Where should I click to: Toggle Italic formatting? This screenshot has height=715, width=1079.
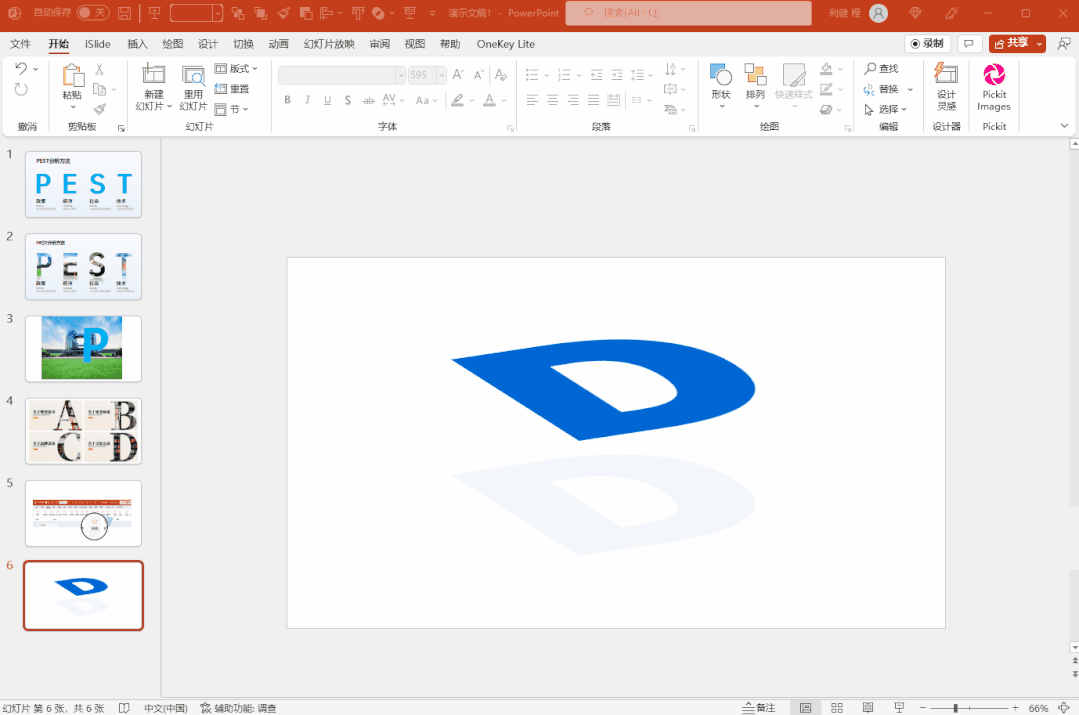(308, 100)
